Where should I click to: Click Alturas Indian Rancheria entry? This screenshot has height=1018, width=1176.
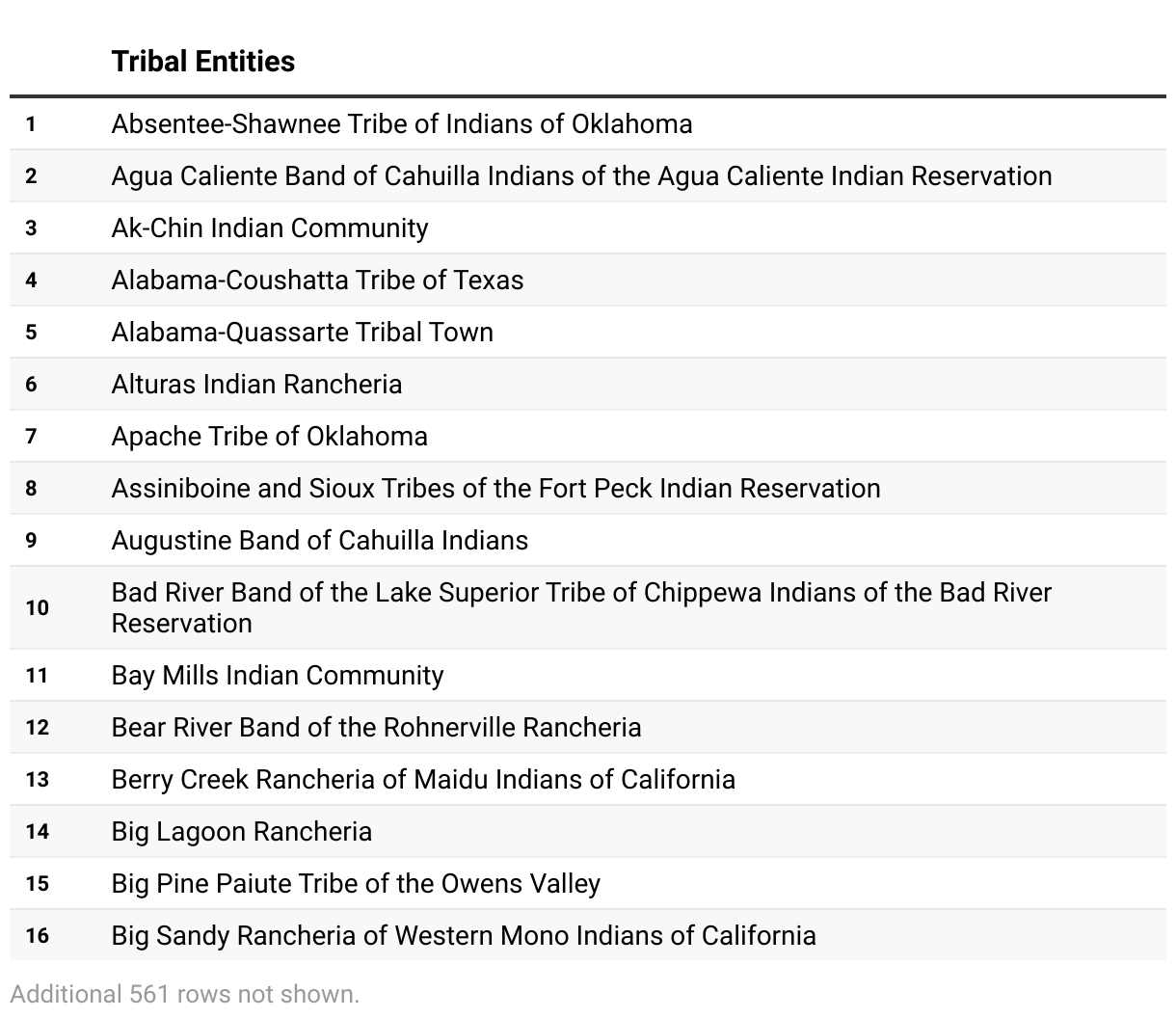[x=256, y=385]
